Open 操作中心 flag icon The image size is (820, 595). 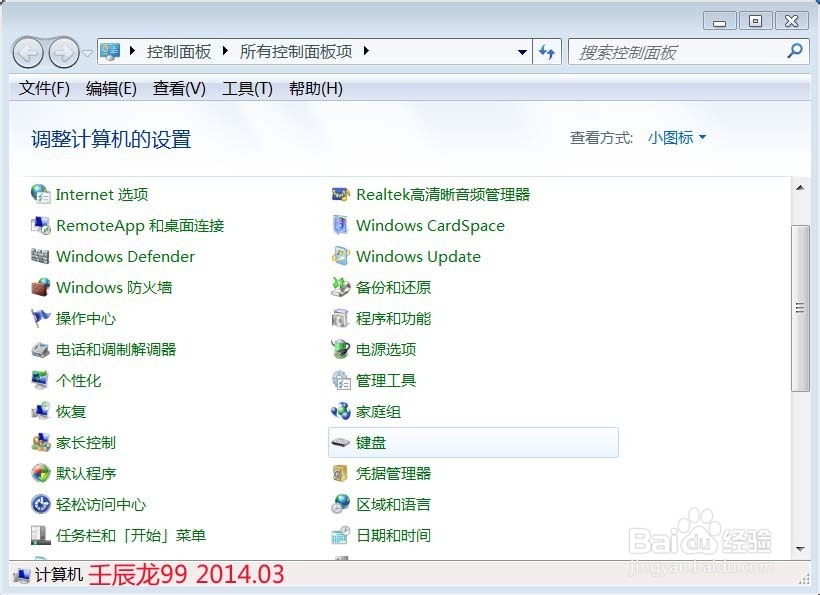click(x=40, y=318)
